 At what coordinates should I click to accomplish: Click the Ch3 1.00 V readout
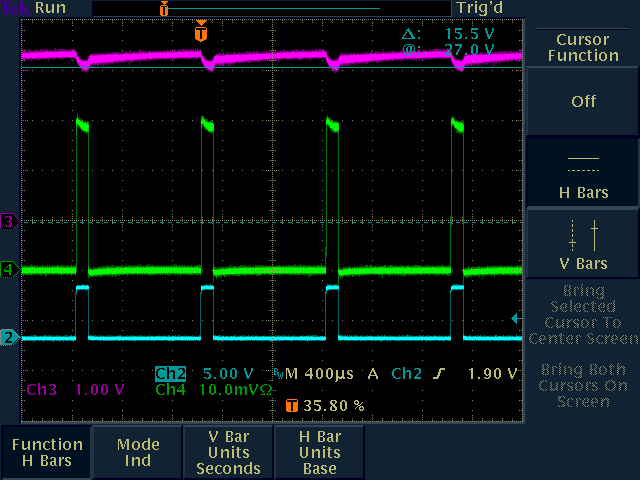[76, 389]
